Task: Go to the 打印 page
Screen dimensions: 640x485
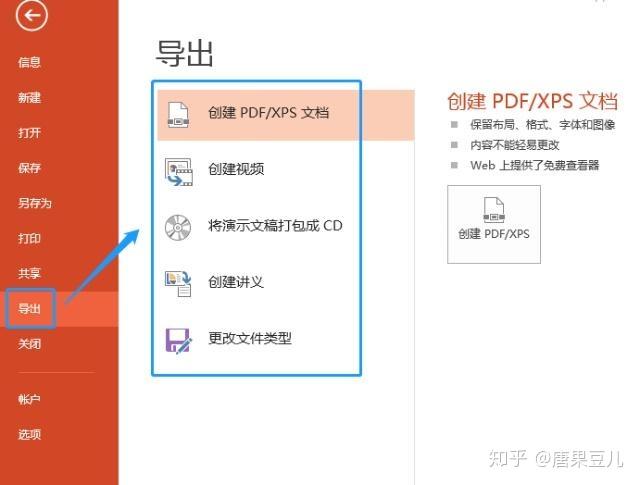Action: [29, 238]
